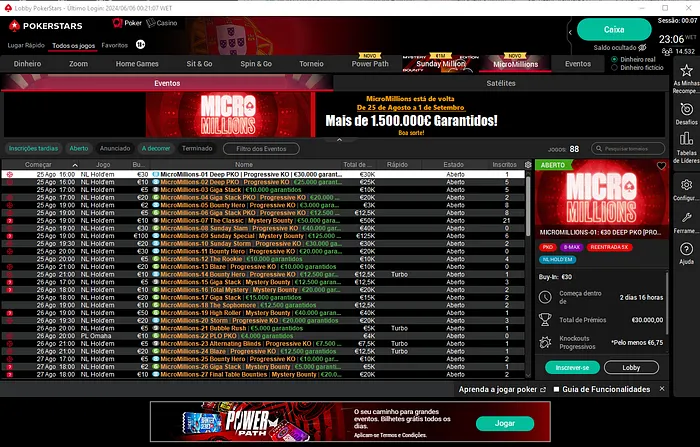The image size is (700, 447).
Task: Add tournament to favorites heart icon
Action: (661, 166)
